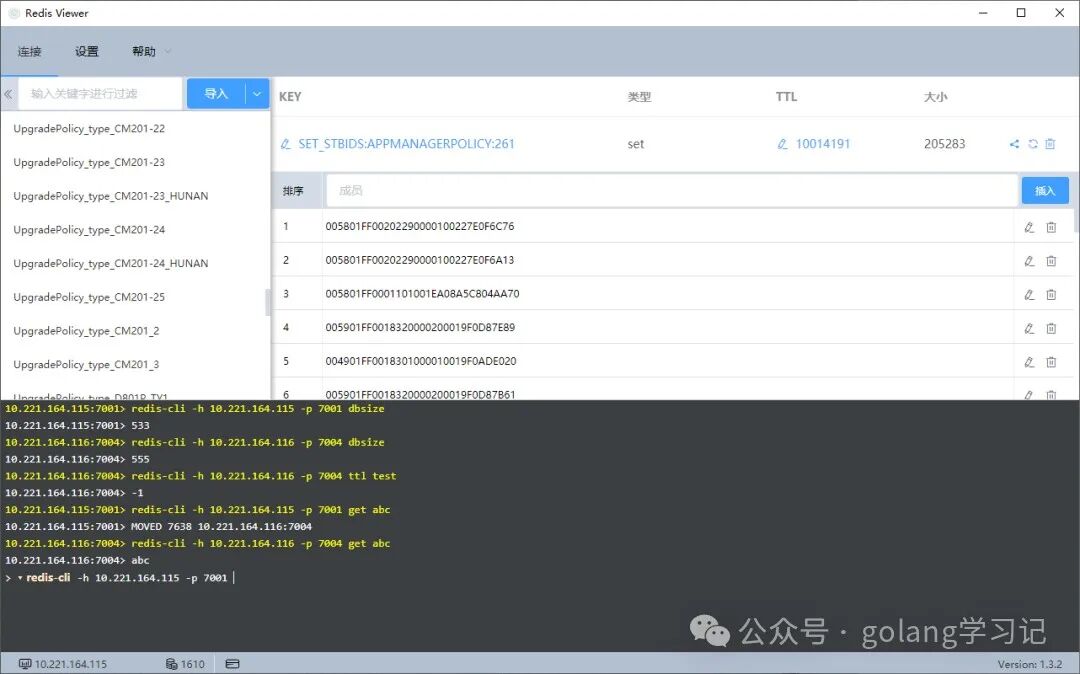Delete member row 2 ending E0F6A13
Image resolution: width=1080 pixels, height=674 pixels.
[1051, 261]
